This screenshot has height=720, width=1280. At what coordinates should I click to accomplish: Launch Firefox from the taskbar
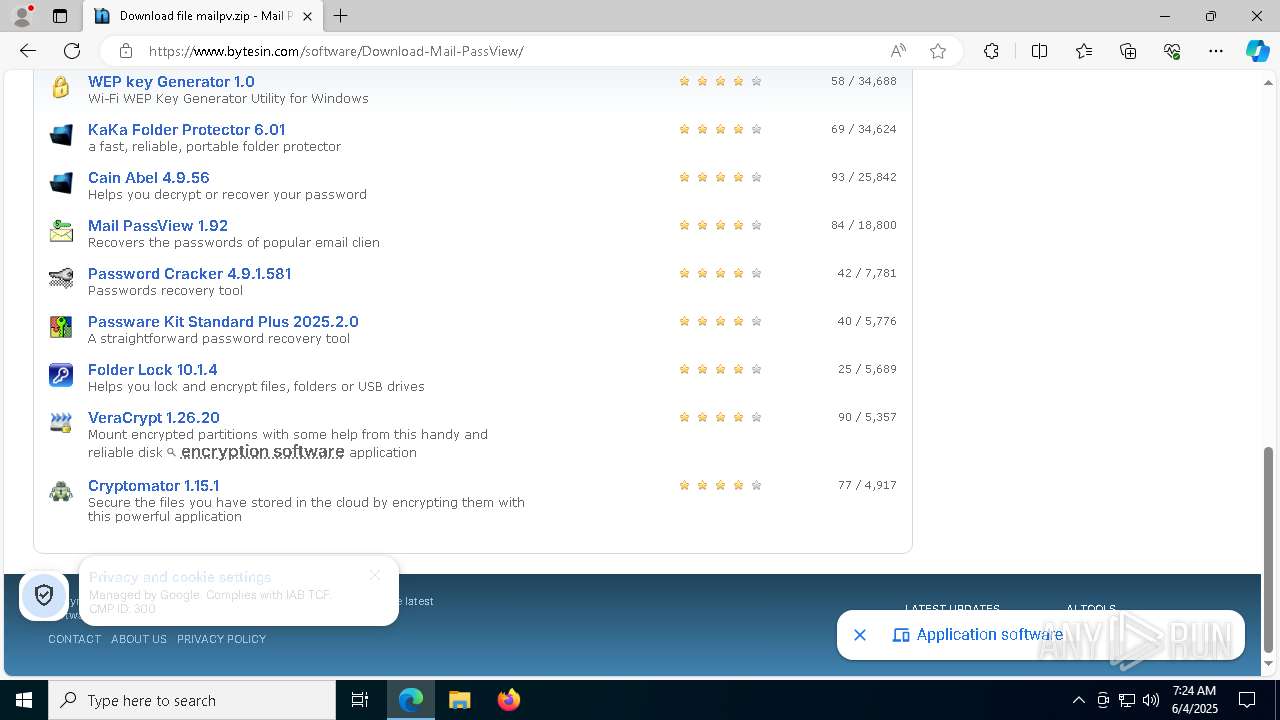(508, 700)
